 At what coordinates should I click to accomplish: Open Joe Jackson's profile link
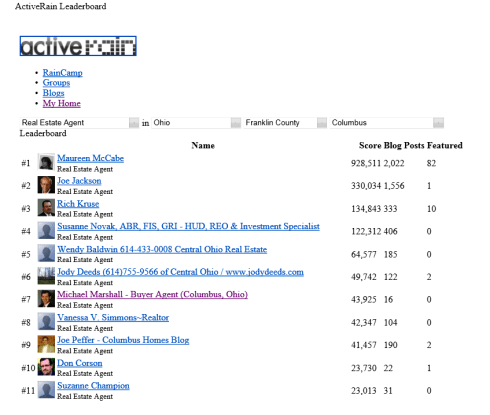click(79, 181)
